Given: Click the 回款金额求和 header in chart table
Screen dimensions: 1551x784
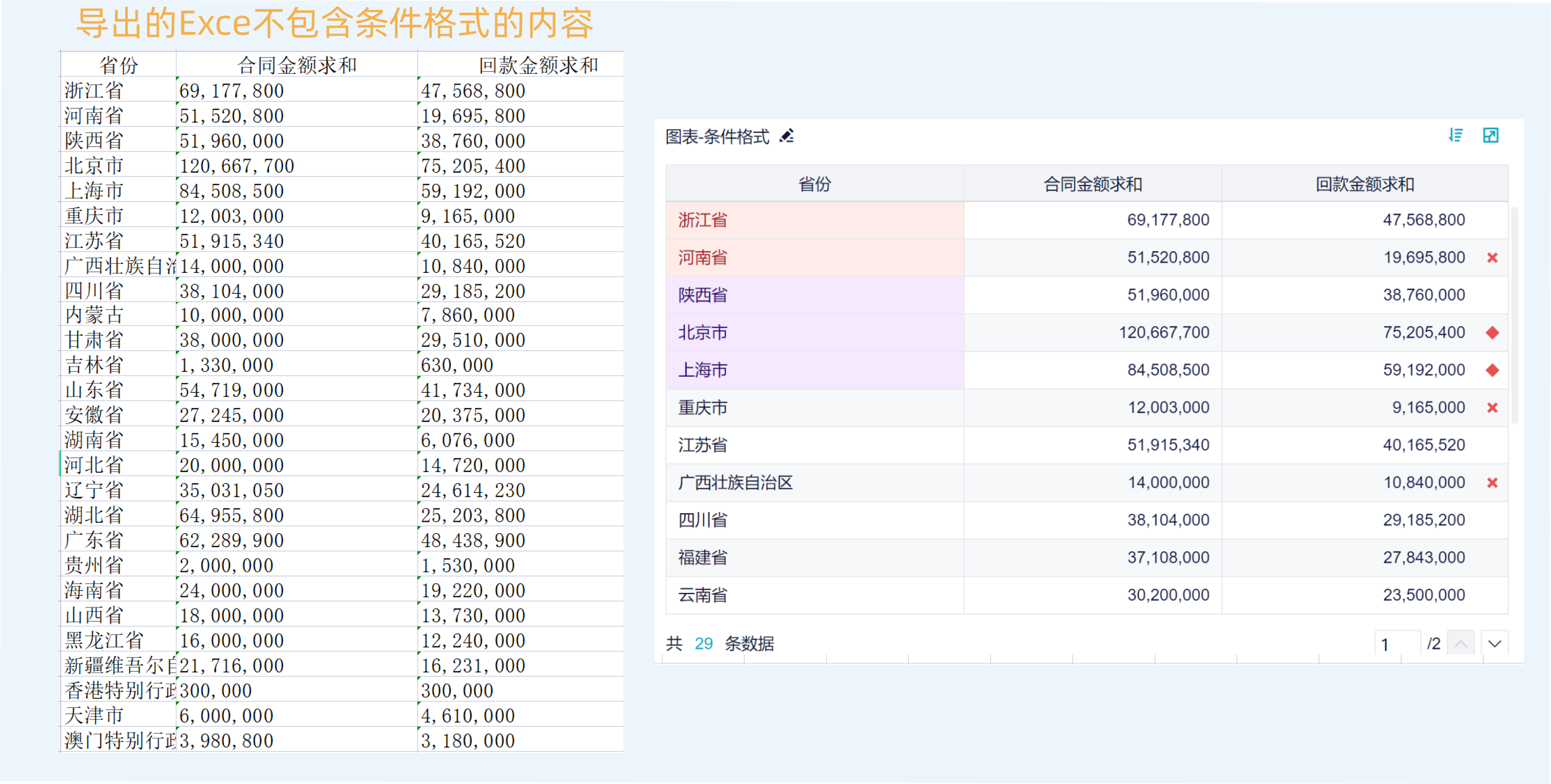Looking at the screenshot, I should [1365, 184].
